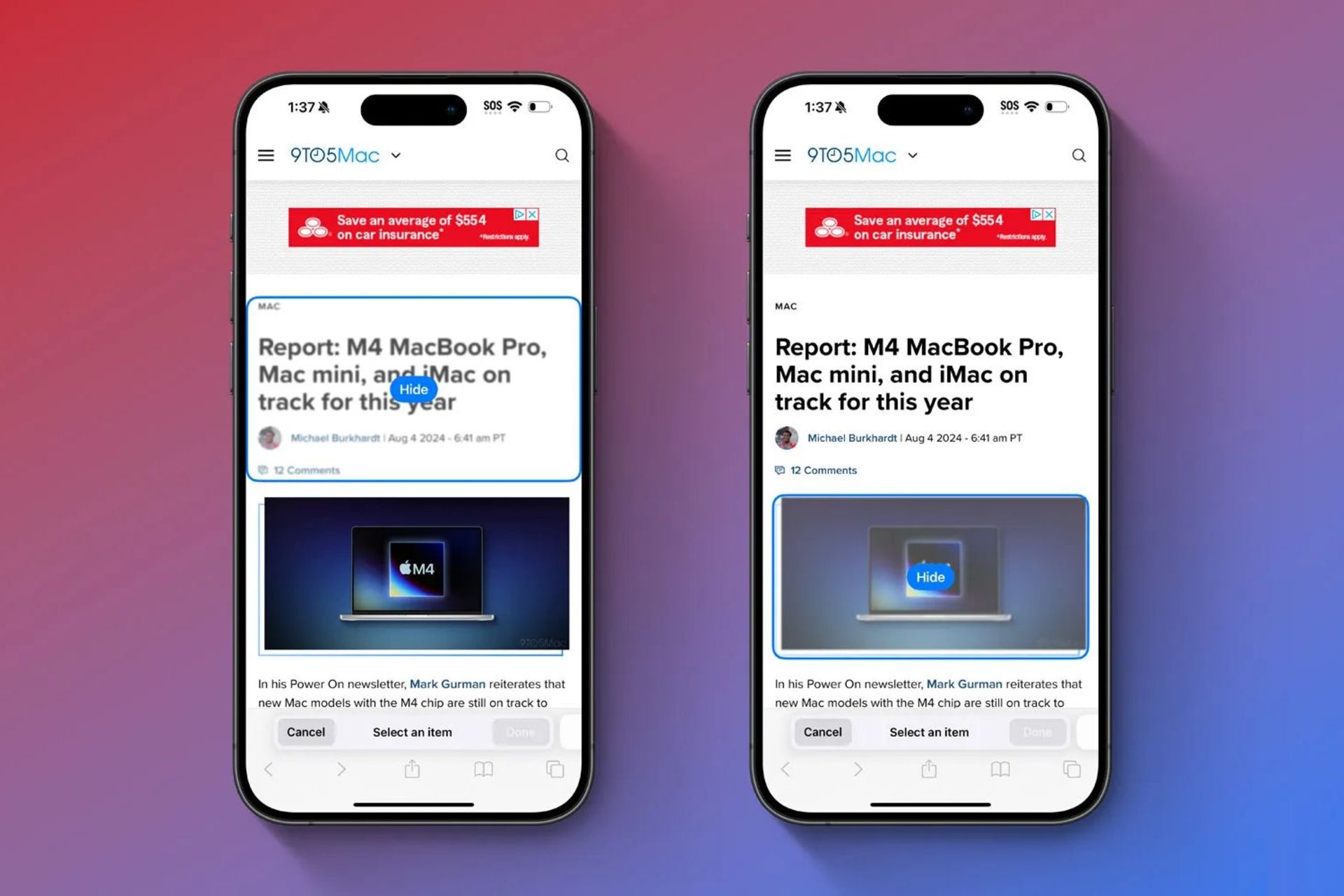Tap the search icon on 9TO5Mac
The height and width of the screenshot is (896, 1344).
click(562, 155)
